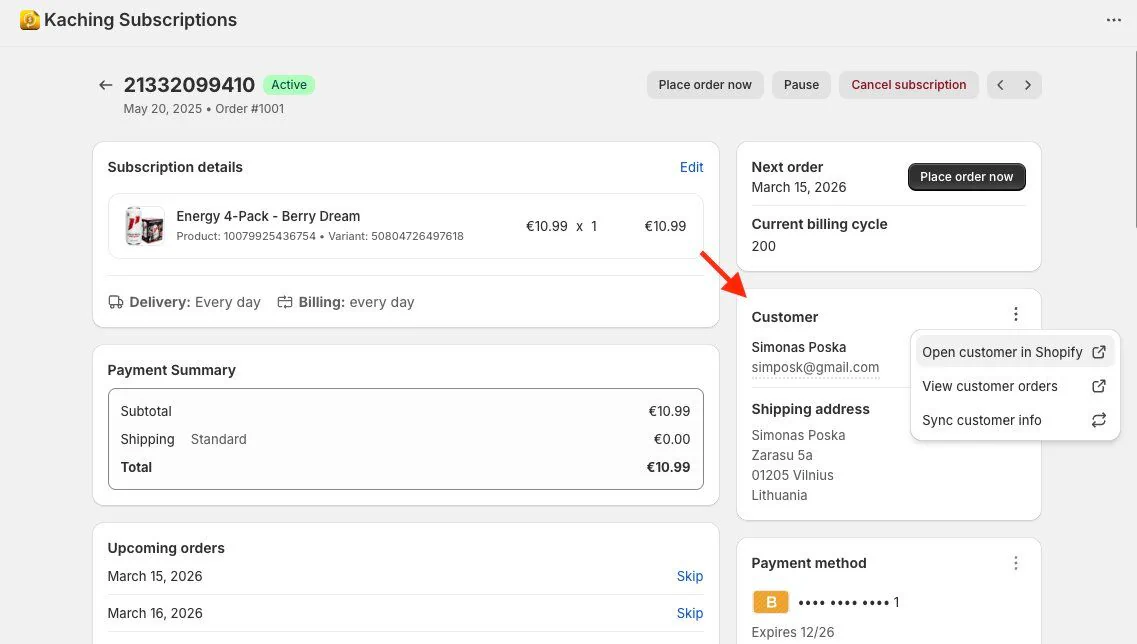Skip the March 16, 2026 upcoming order
Viewport: 1137px width, 644px height.
690,613
